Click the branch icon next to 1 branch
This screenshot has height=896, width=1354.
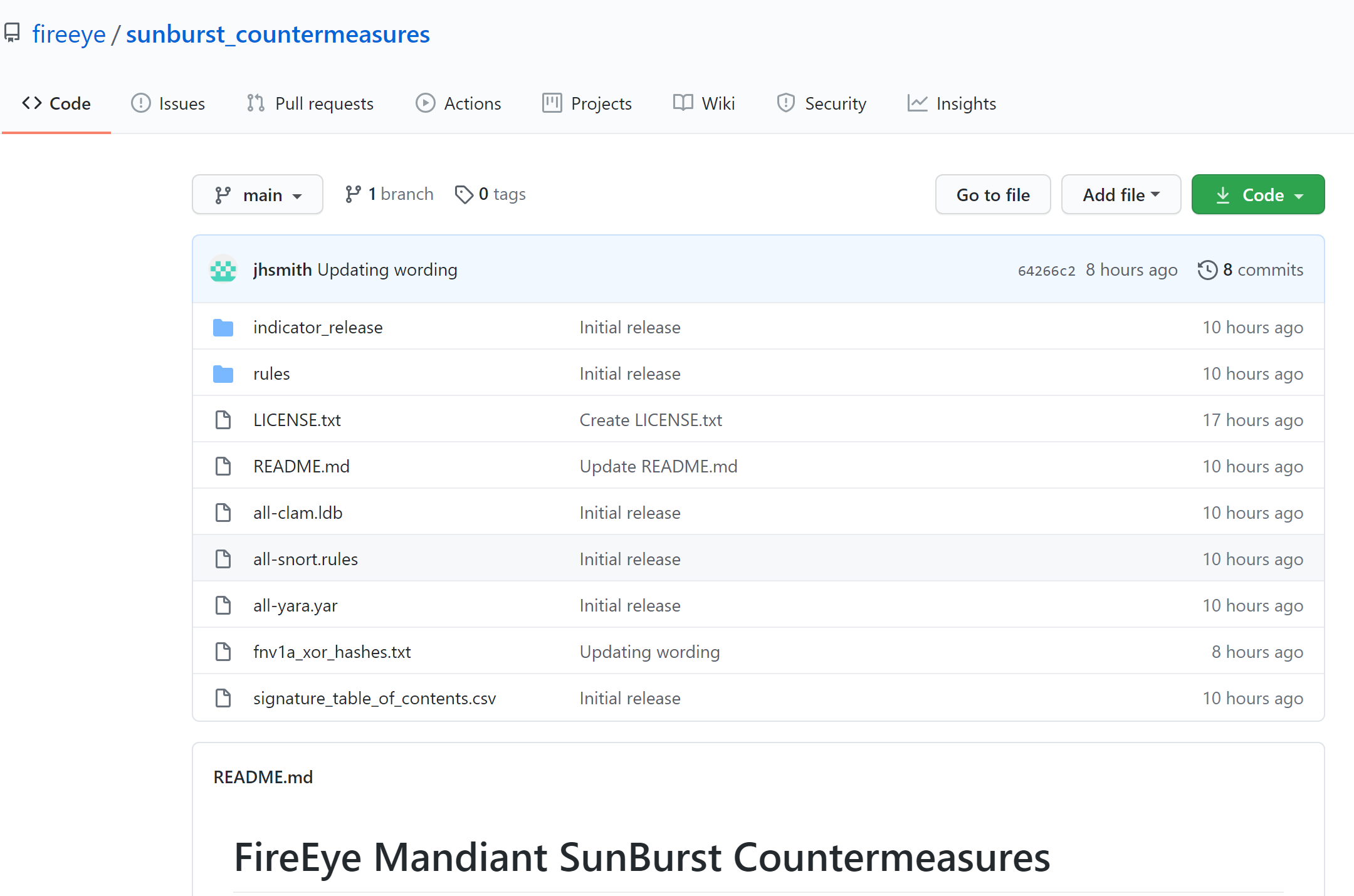(353, 194)
